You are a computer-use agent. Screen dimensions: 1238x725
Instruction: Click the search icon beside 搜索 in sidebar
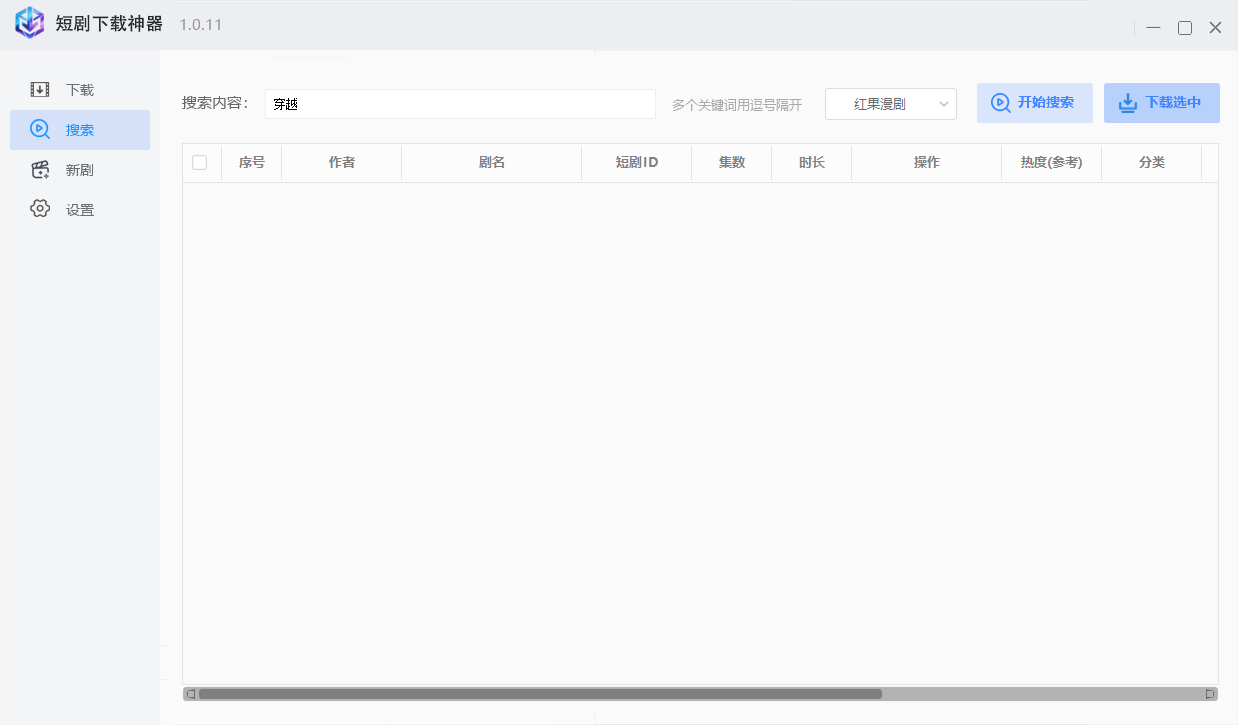click(40, 129)
